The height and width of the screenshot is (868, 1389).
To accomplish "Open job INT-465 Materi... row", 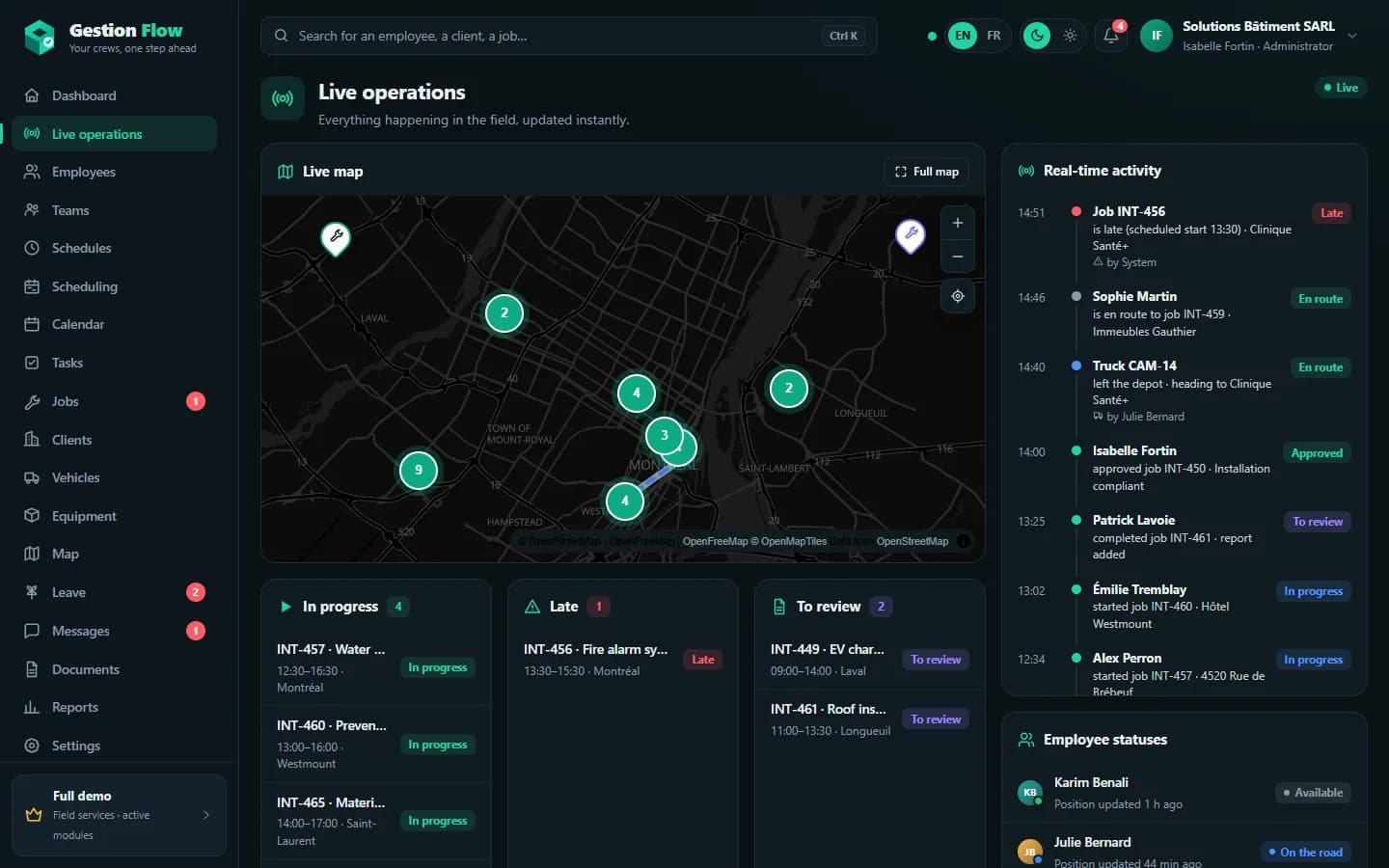I will [376, 821].
